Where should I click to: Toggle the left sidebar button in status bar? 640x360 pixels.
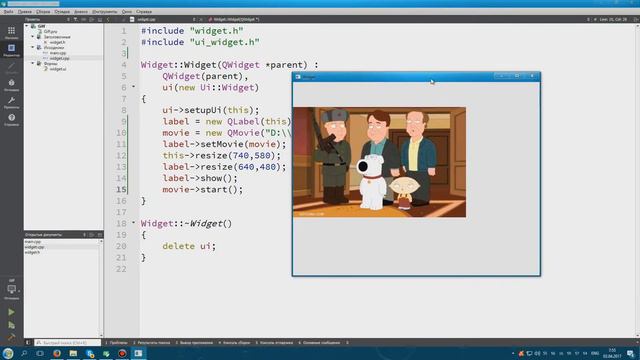[x=28, y=343]
